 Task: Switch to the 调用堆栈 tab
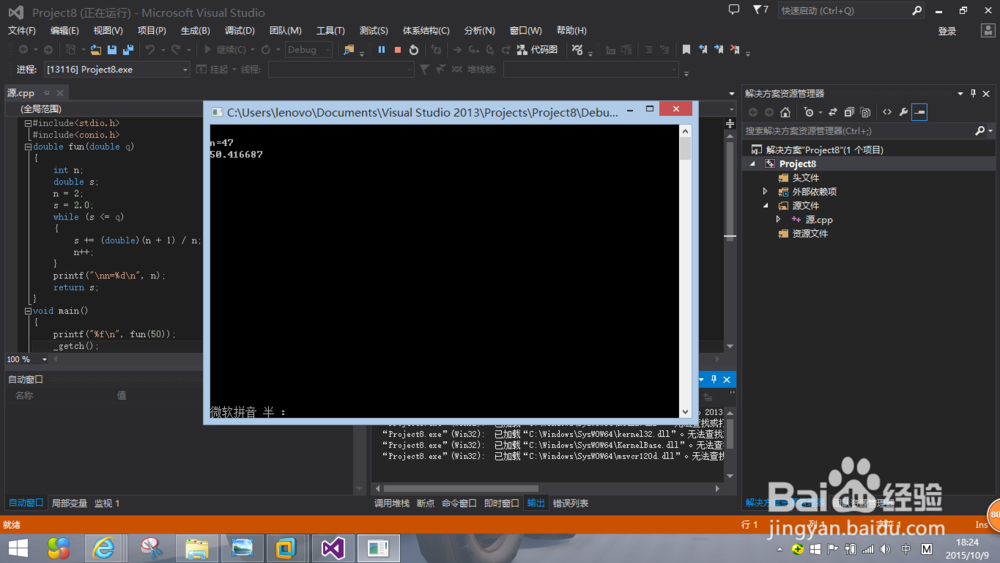coord(392,503)
